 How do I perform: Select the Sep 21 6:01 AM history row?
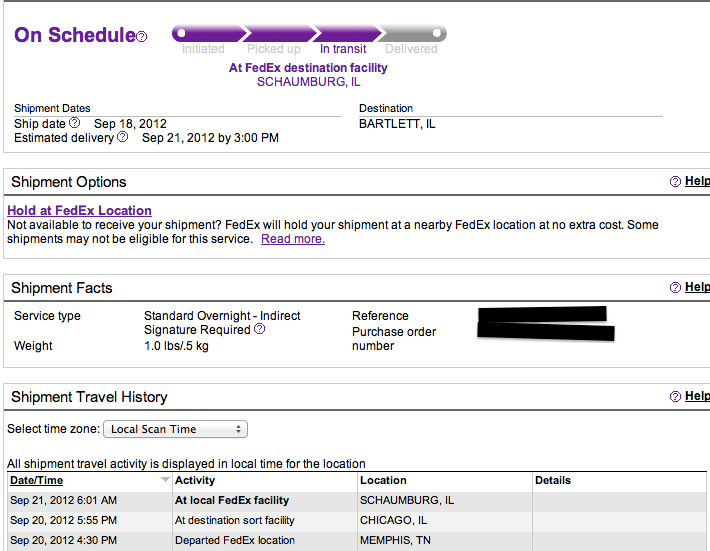pos(357,500)
